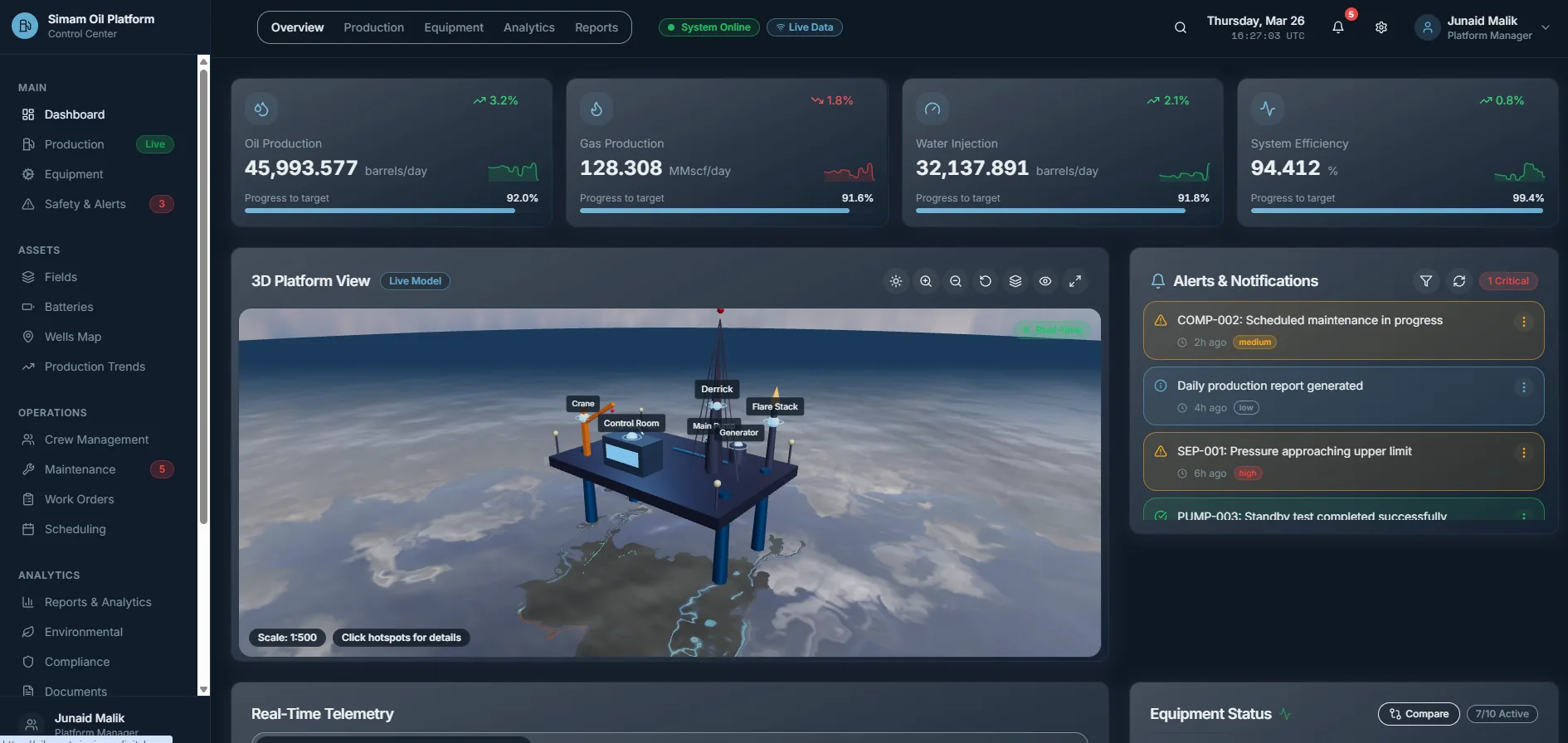Open the settings gear in header
Screen dimensions: 1568x743
pyautogui.click(x=1381, y=27)
